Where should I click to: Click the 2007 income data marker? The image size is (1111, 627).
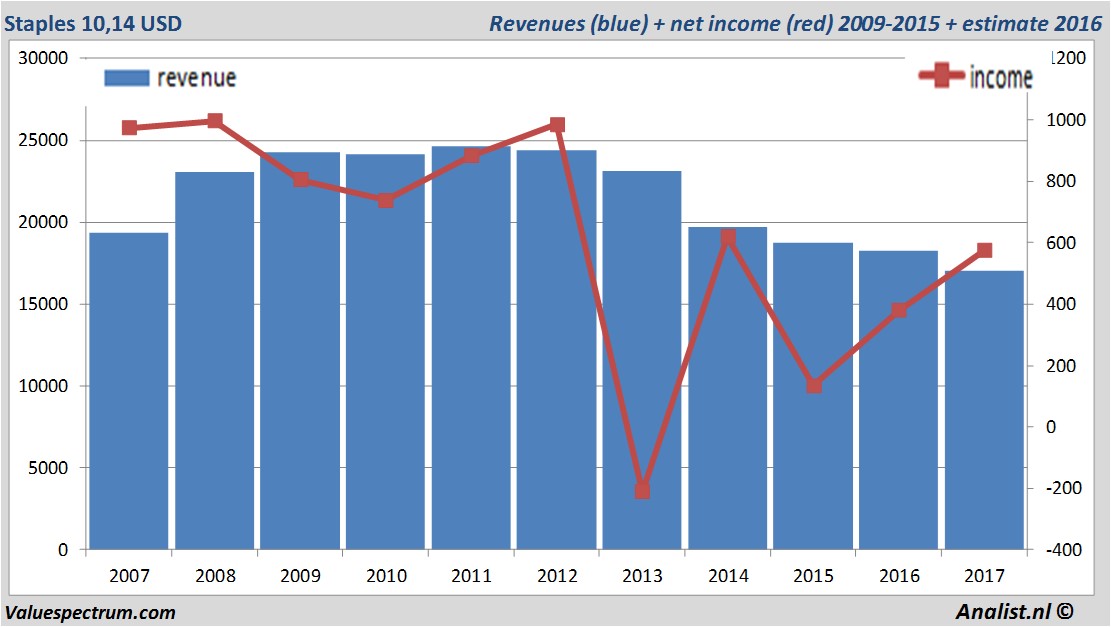129,128
